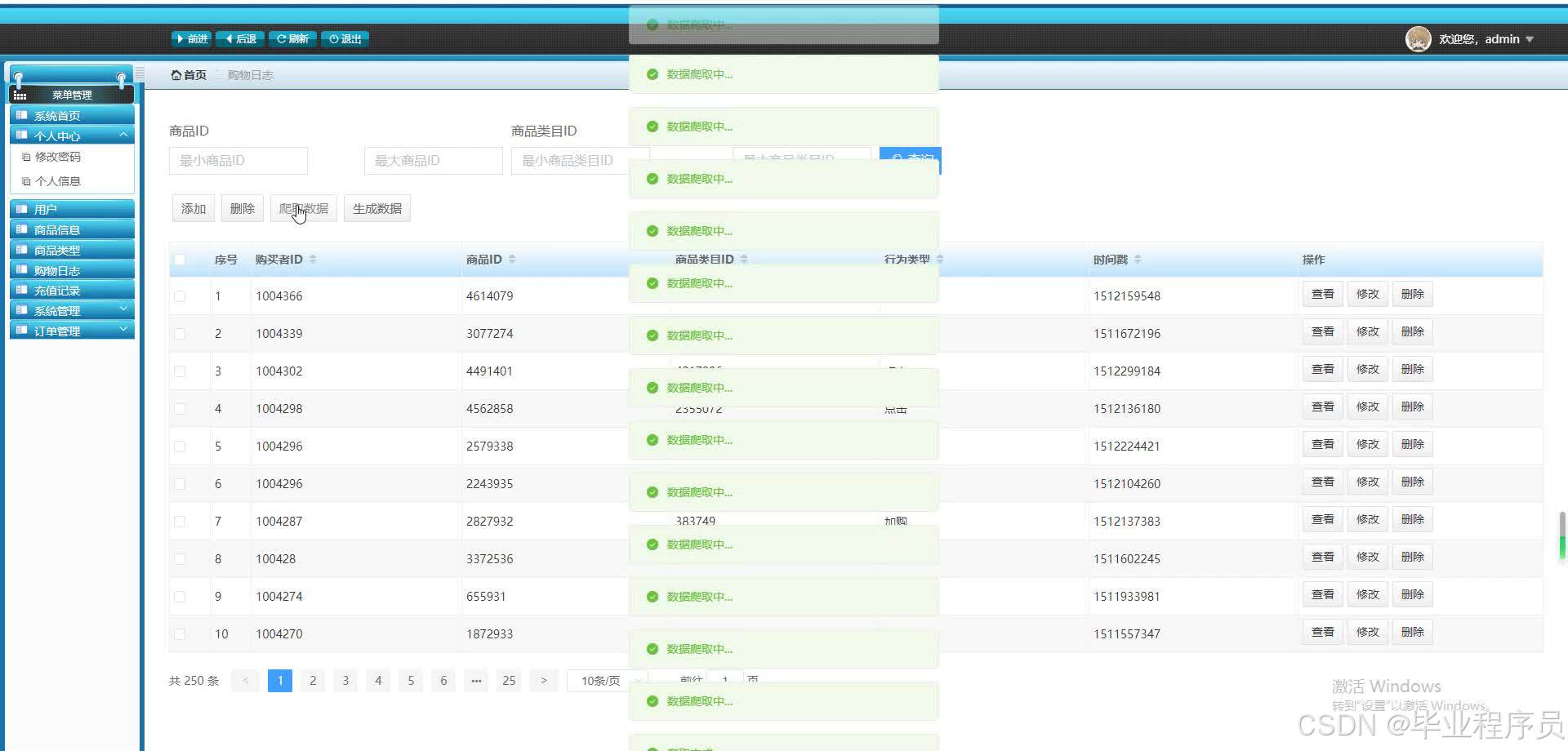Click the 添加 button
This screenshot has height=751, width=1568.
coord(194,209)
